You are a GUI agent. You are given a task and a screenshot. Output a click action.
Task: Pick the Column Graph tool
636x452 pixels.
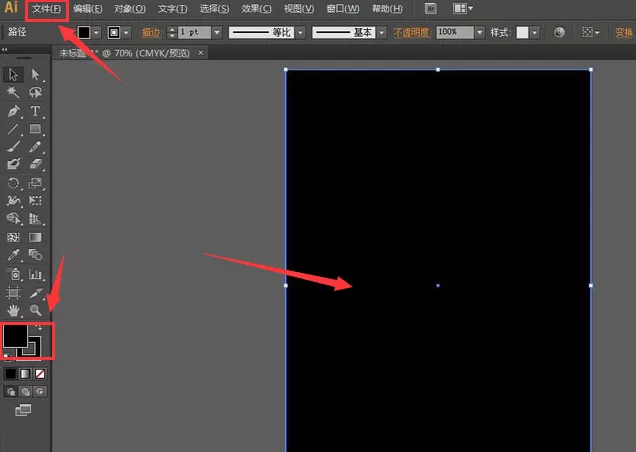tap(35, 274)
